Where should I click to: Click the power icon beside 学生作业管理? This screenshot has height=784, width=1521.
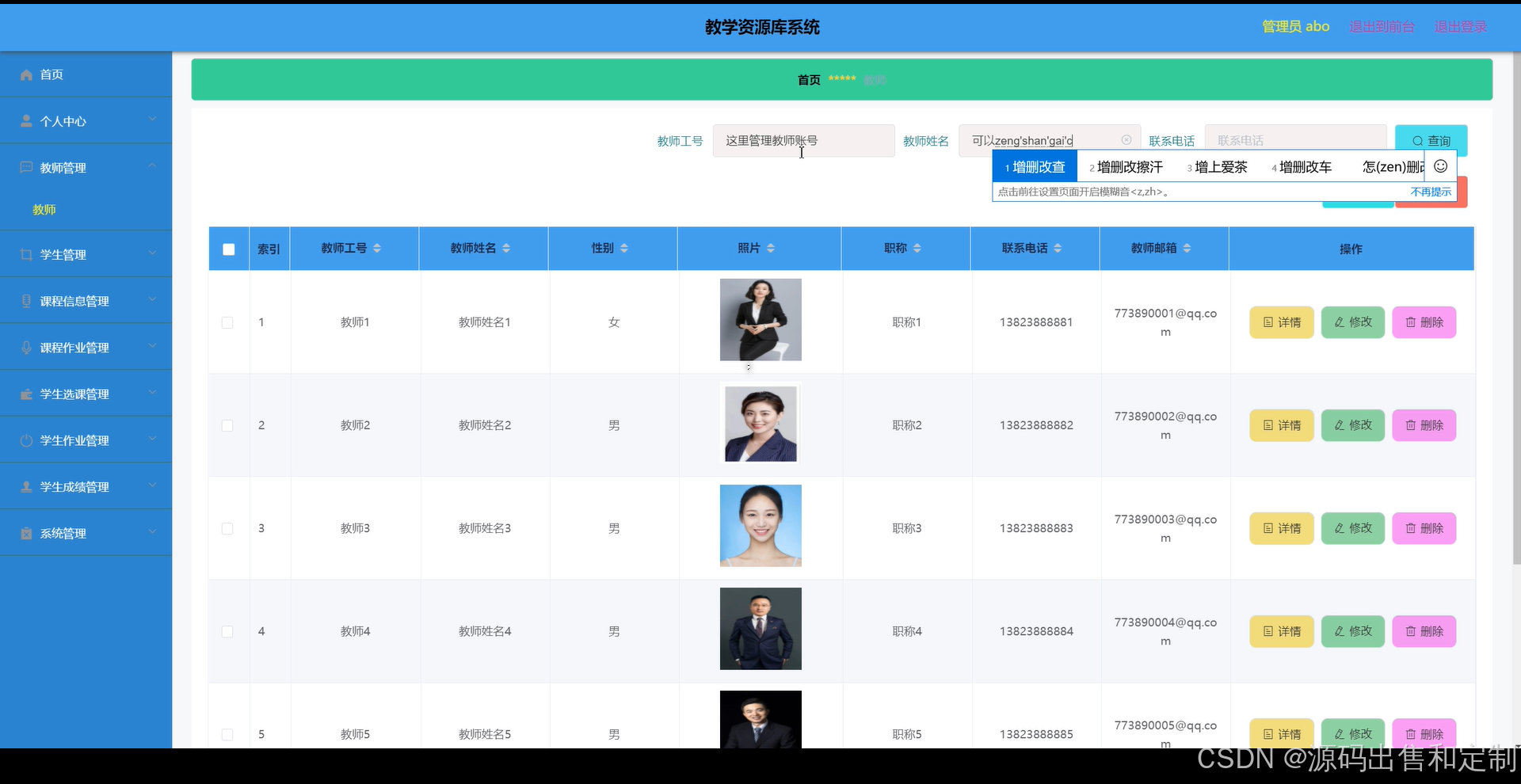(26, 440)
